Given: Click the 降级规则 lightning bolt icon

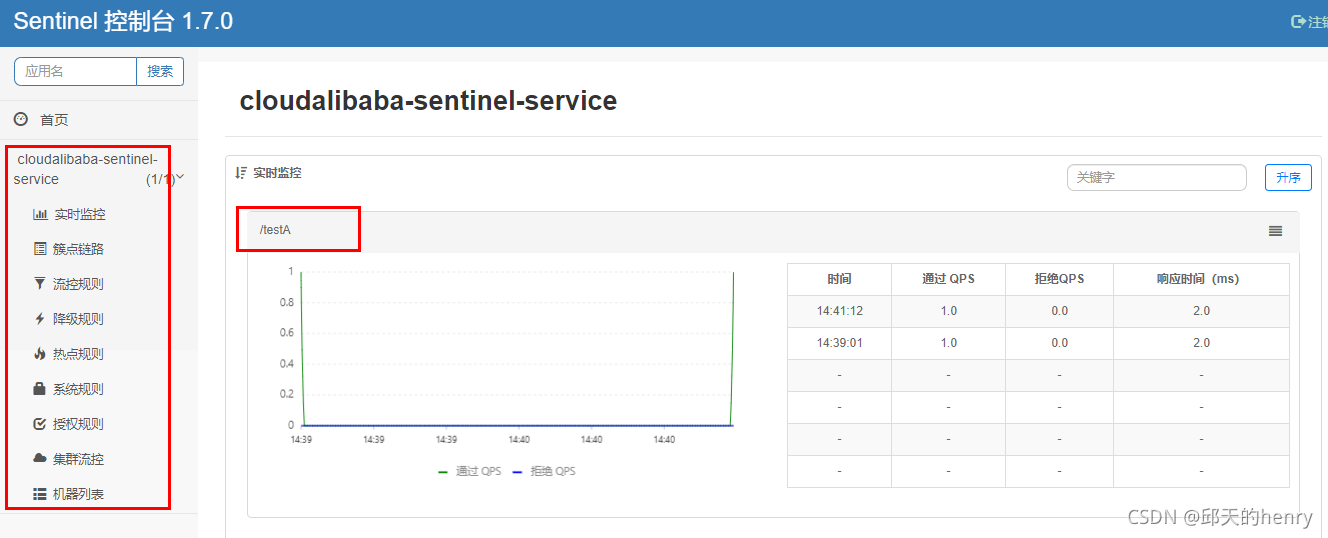Looking at the screenshot, I should pos(40,319).
